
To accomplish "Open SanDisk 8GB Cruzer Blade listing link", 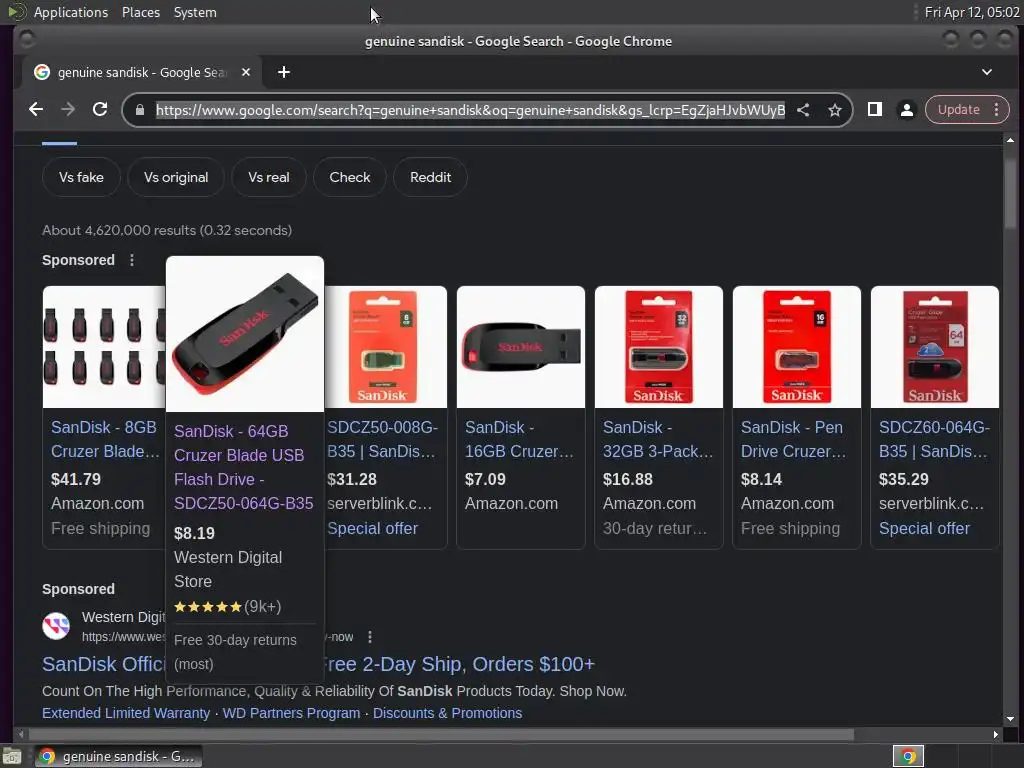I will pos(105,439).
